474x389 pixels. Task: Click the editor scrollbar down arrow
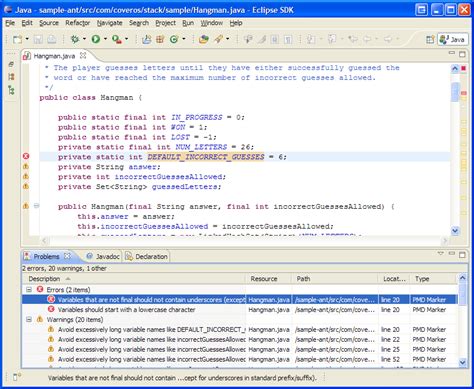[455, 231]
